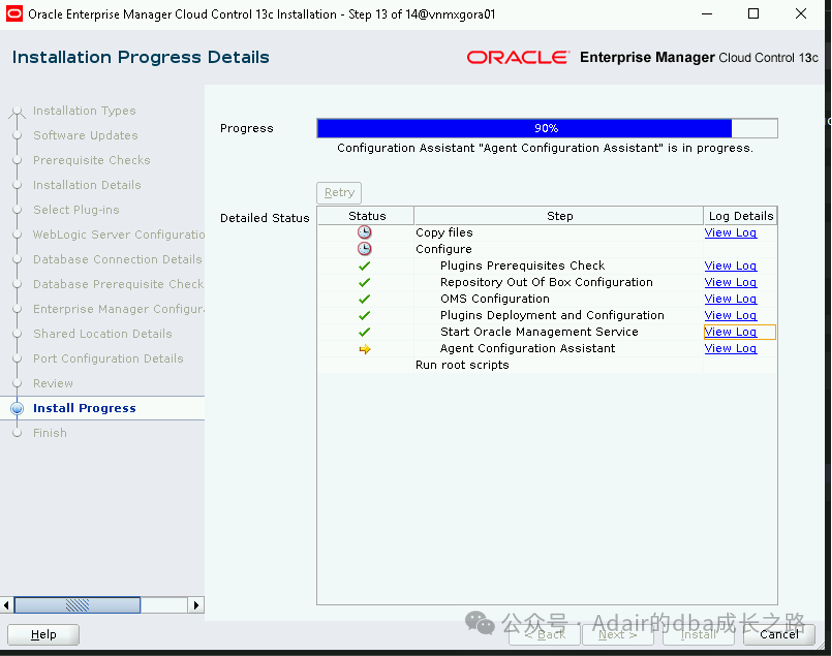Click the OMS Configuration row text
This screenshot has height=656, width=832.
point(495,299)
